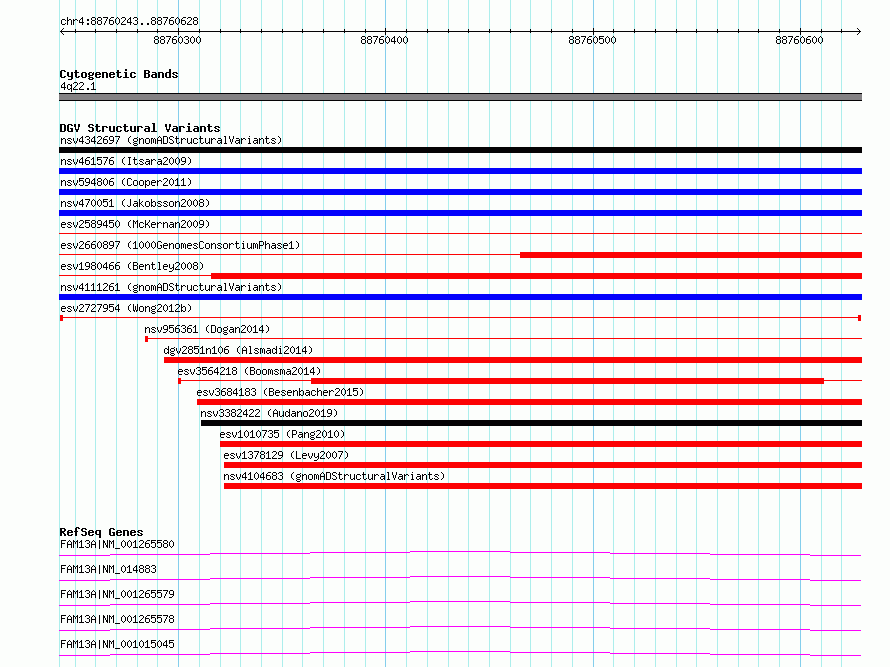Click the black bar of nsv3382422
Viewport: 890px width, 667px height.
click(531, 423)
